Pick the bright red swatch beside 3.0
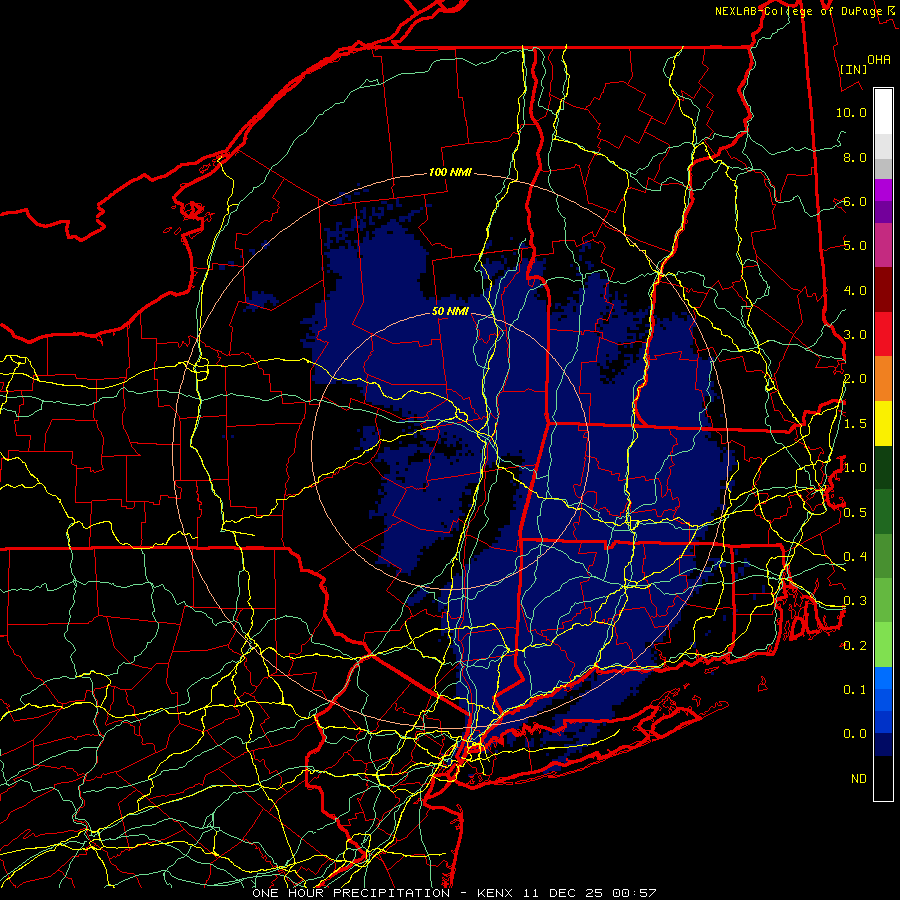Screen dimensions: 900x900 (883, 334)
